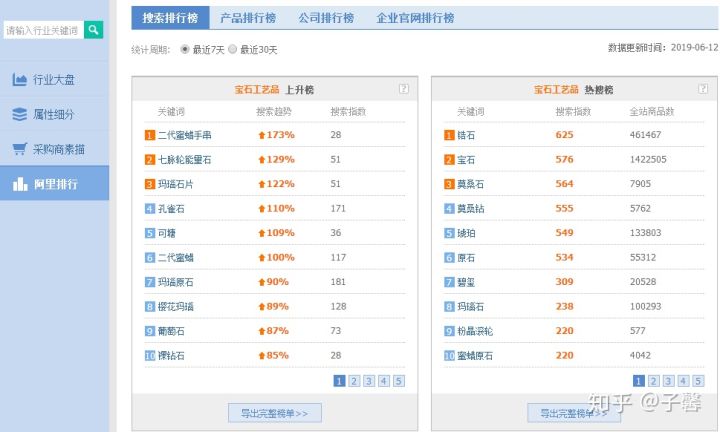Click the green search magnifier icon
The width and height of the screenshot is (720, 432).
pyautogui.click(x=93, y=30)
